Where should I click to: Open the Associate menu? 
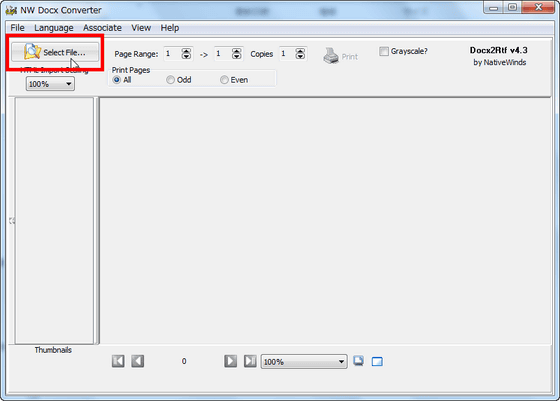click(x=102, y=28)
